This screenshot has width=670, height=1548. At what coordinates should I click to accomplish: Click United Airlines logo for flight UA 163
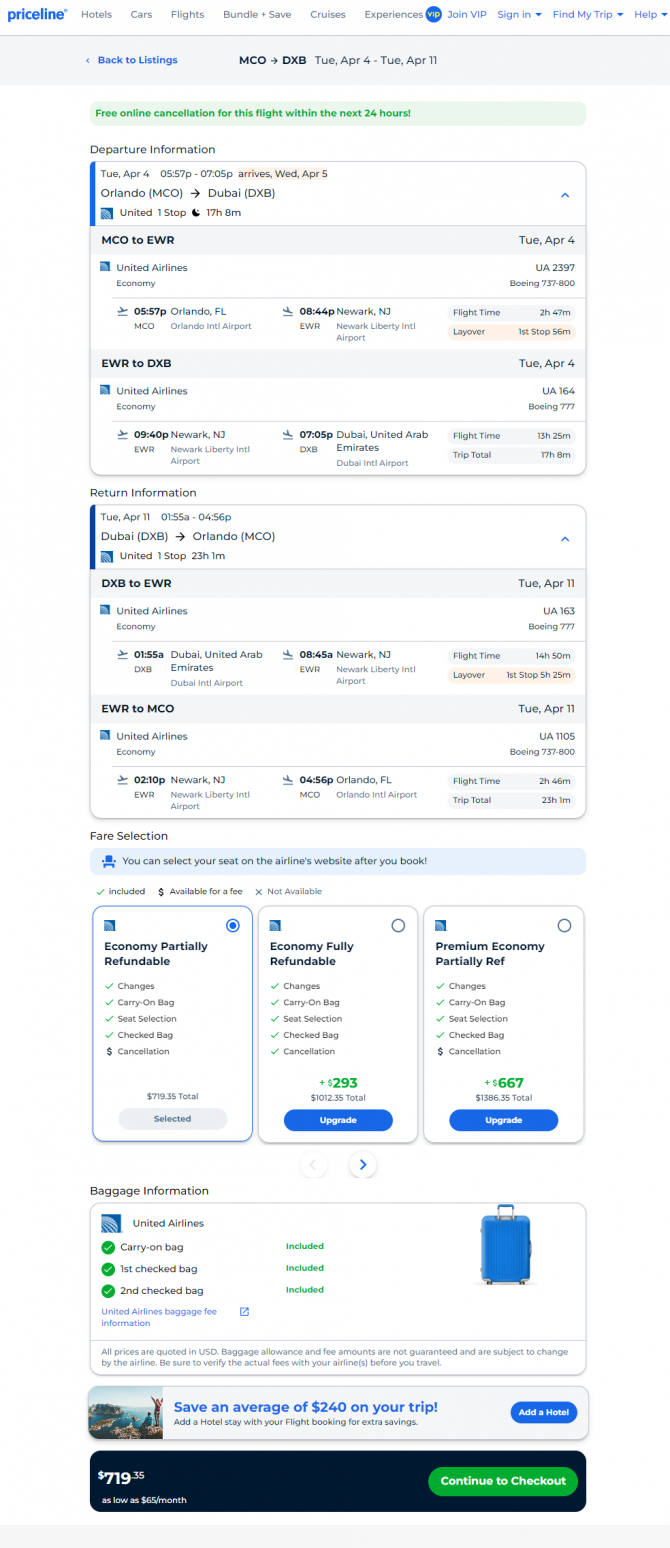tap(105, 610)
